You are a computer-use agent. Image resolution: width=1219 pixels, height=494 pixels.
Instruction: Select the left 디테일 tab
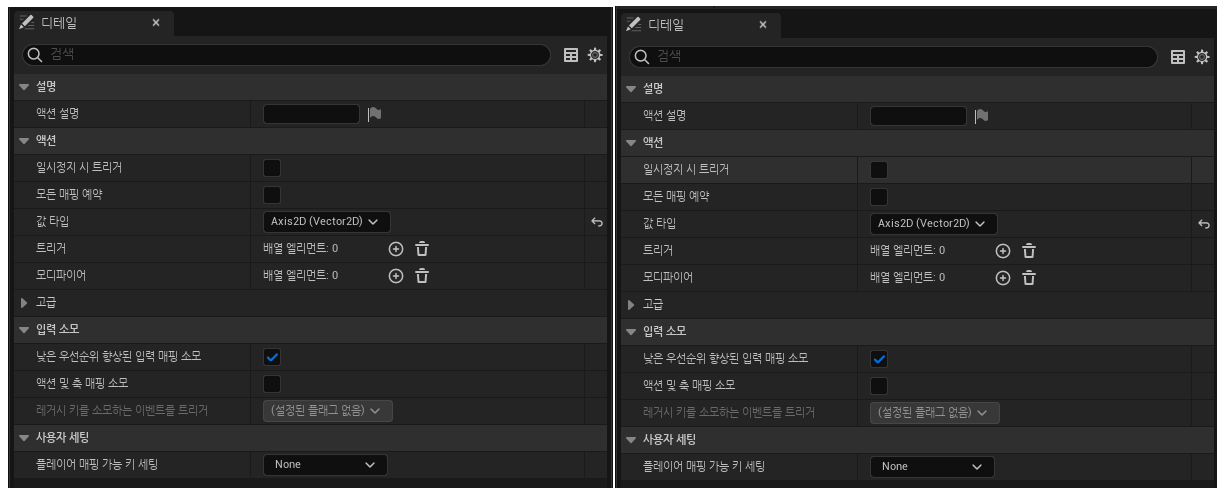(x=95, y=22)
